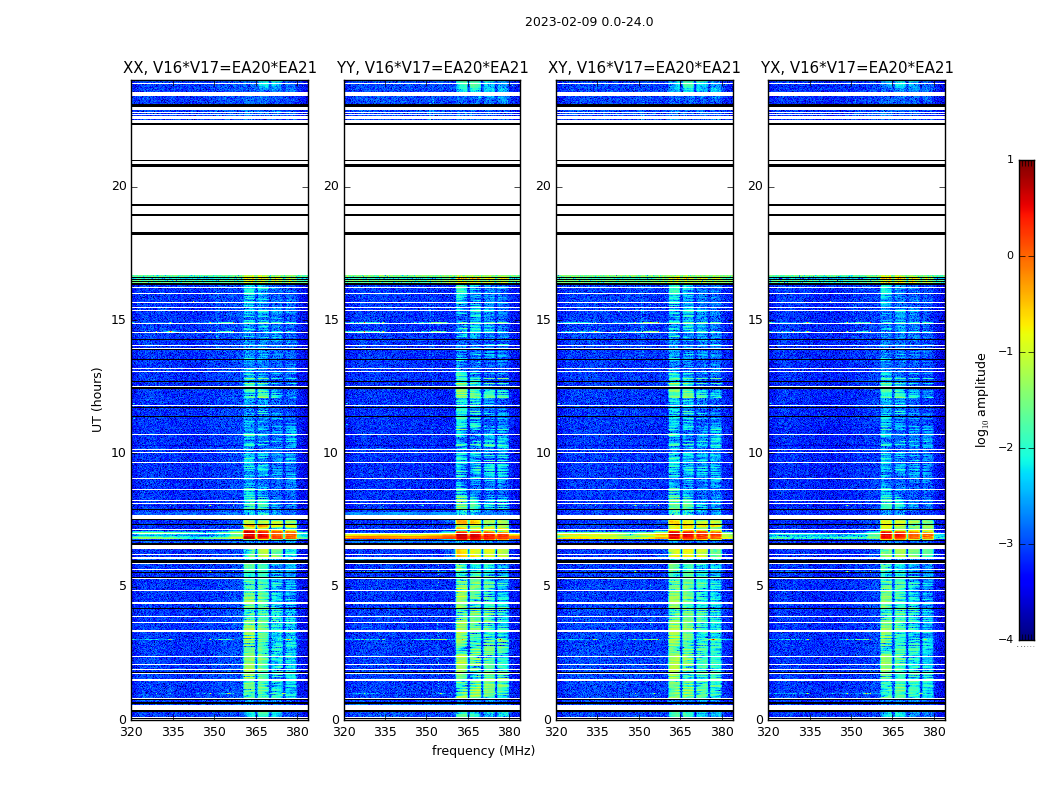
Task: Click the XY panel title text
Action: [644, 68]
